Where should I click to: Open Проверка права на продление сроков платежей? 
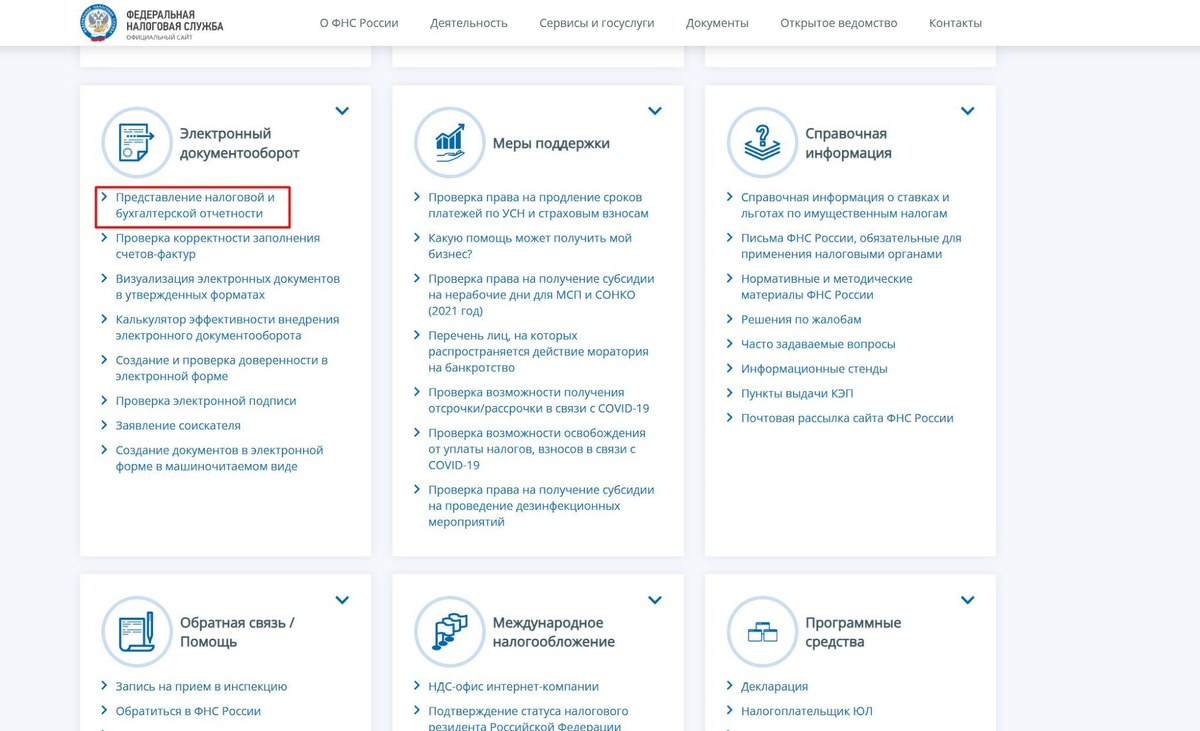point(538,205)
